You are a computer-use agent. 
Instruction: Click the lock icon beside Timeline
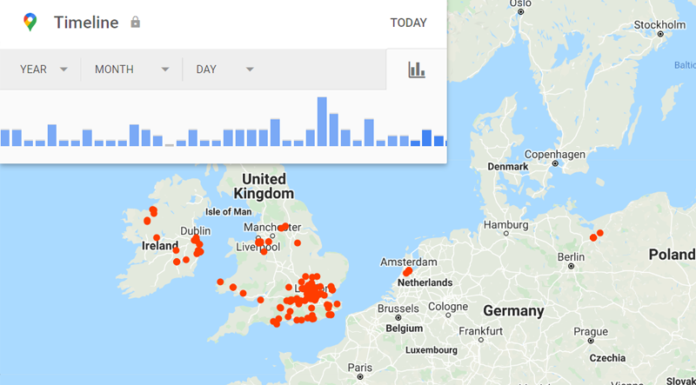point(135,22)
